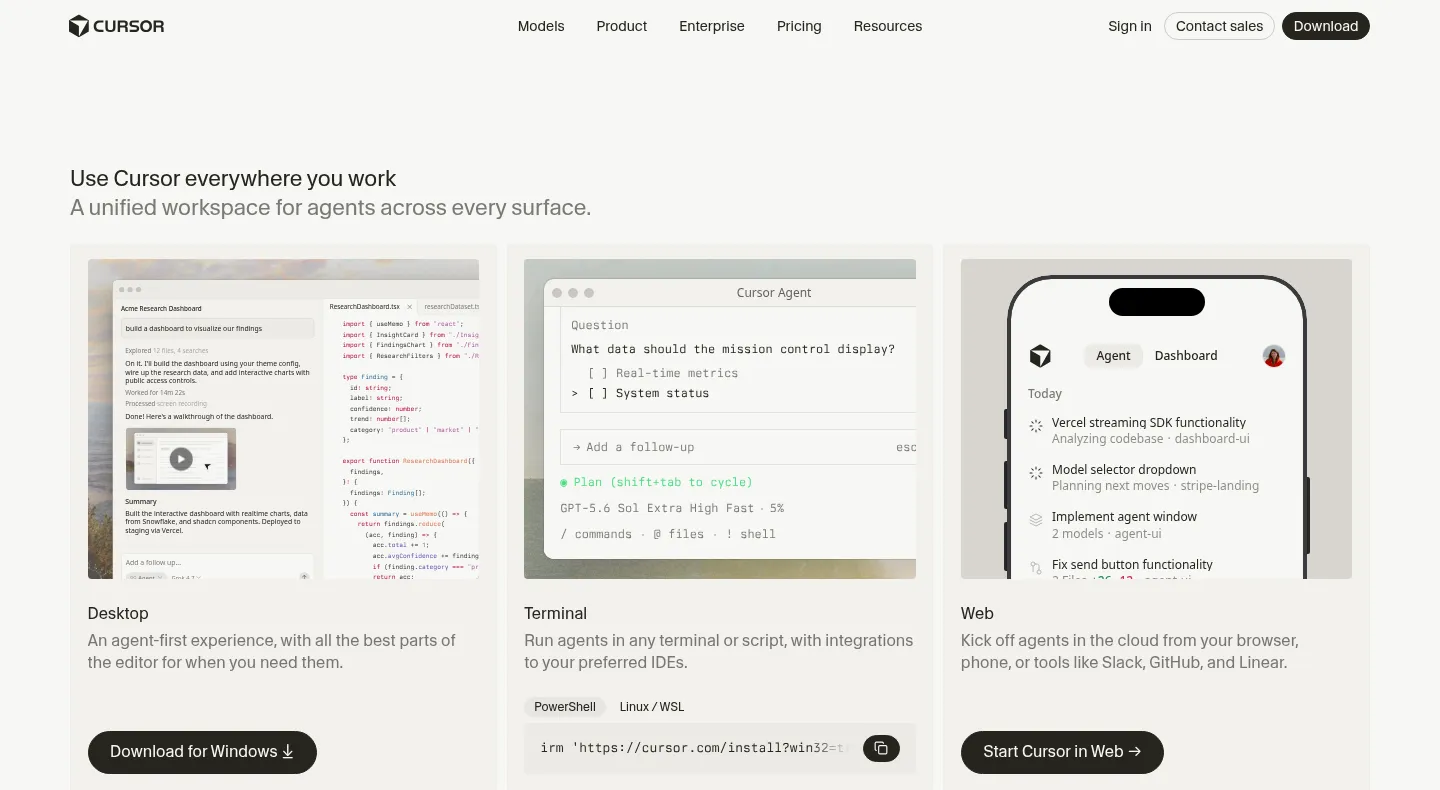
Task: Open the Product menu
Action: [622, 26]
